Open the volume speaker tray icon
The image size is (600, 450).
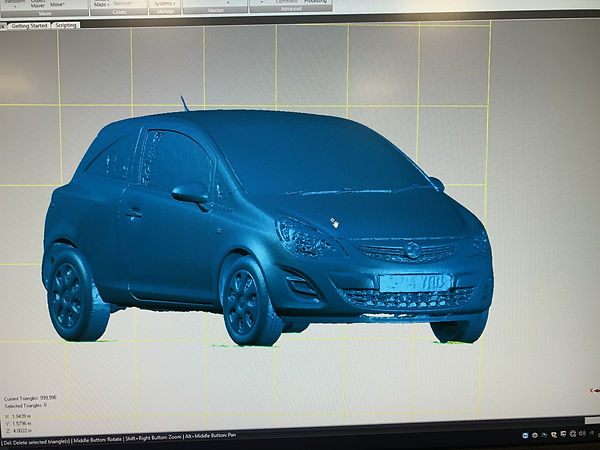tap(582, 434)
